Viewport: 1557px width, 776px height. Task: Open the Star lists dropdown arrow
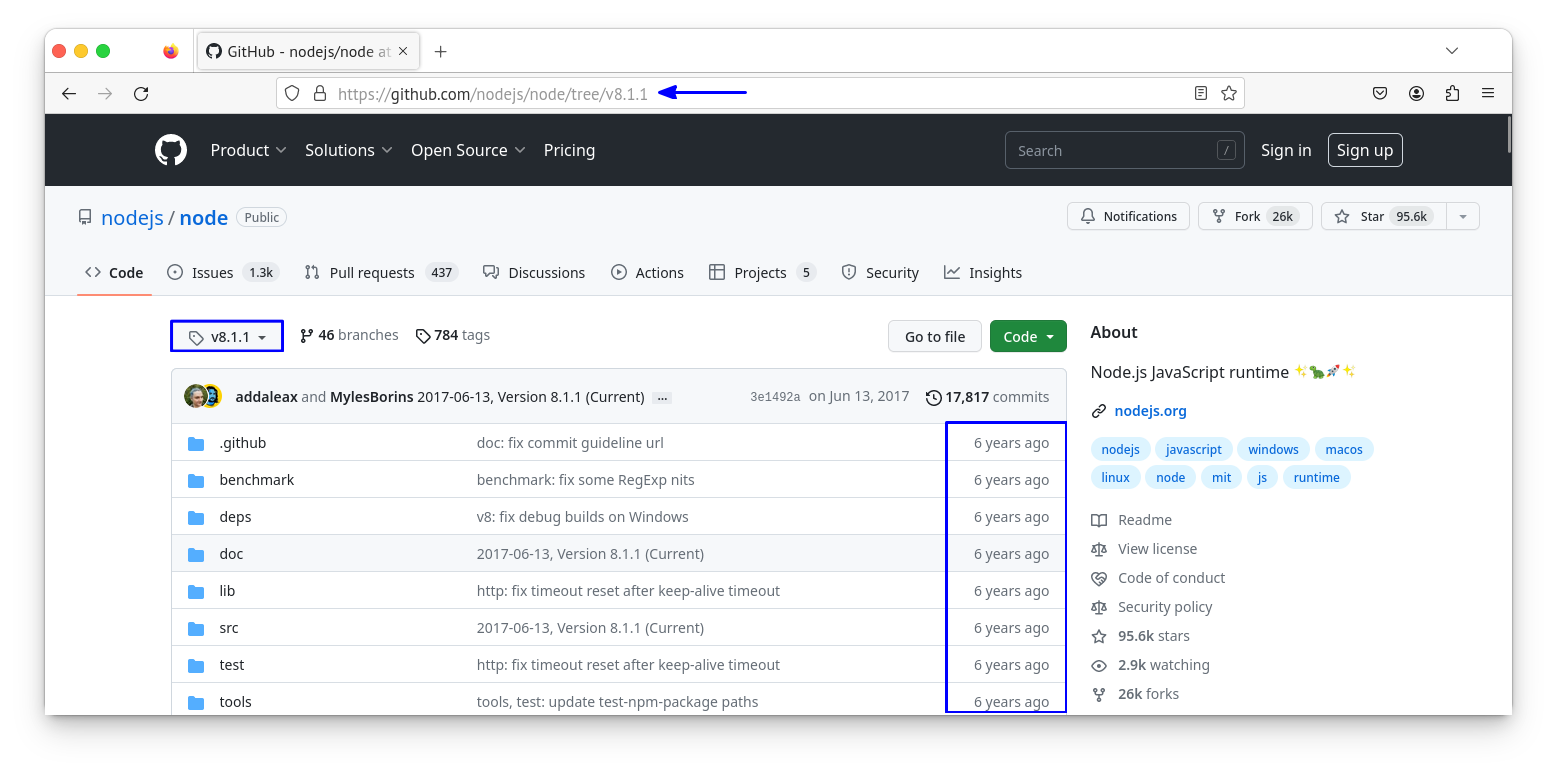click(1463, 216)
